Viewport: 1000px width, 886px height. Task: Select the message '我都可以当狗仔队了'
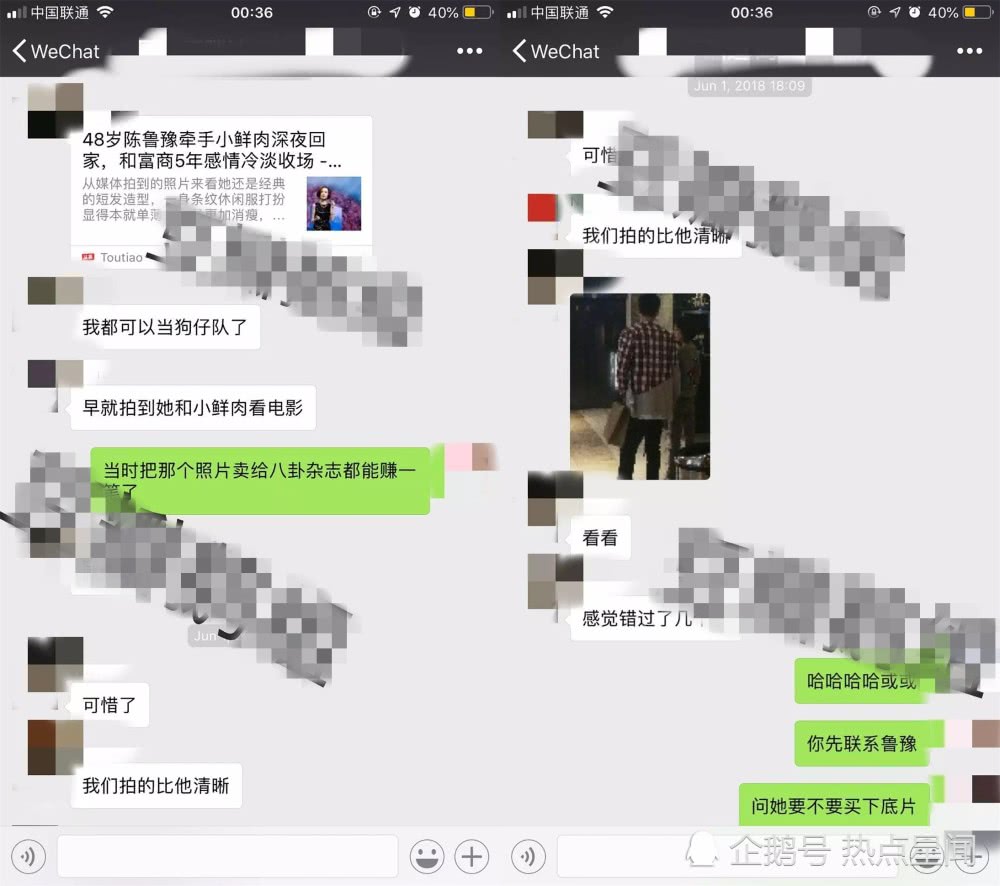tap(165, 327)
